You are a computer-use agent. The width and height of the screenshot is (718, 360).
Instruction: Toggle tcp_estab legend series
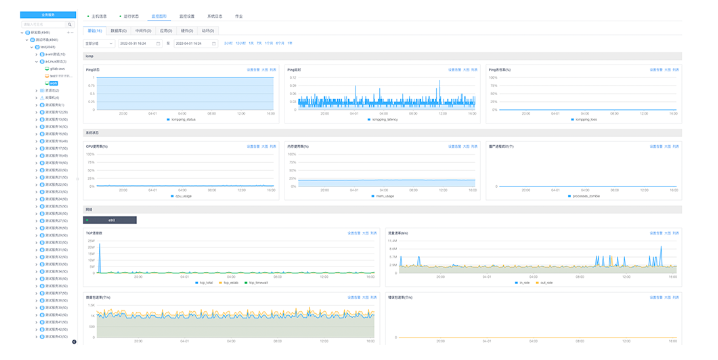(x=229, y=283)
